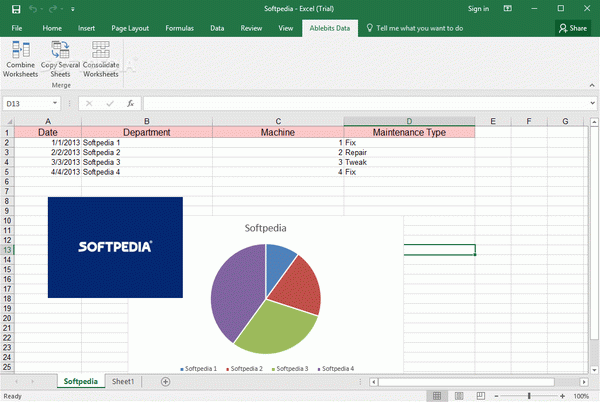Switch to Normal view icon
The image size is (600, 402).
pyautogui.click(x=437, y=396)
